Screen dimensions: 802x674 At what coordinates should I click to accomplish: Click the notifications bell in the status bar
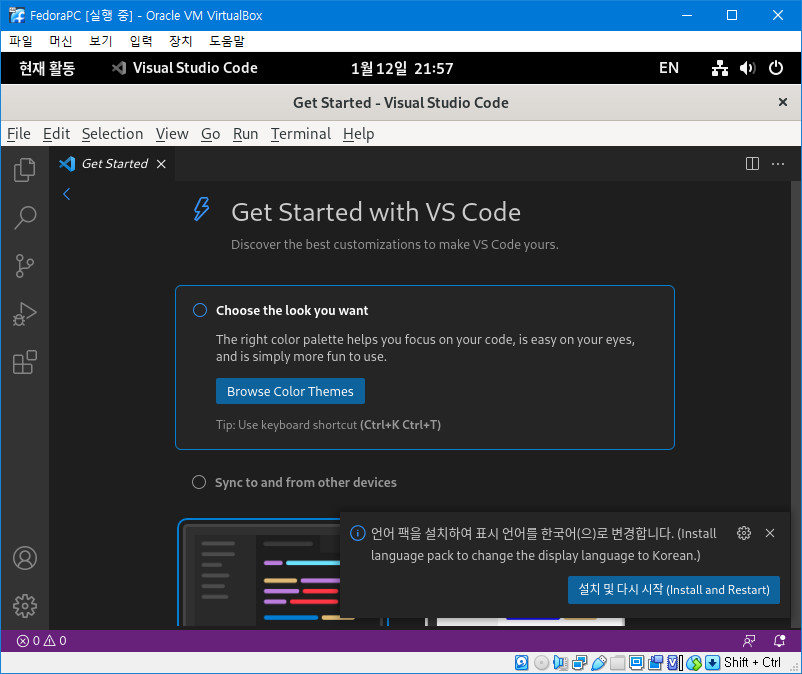pos(779,641)
